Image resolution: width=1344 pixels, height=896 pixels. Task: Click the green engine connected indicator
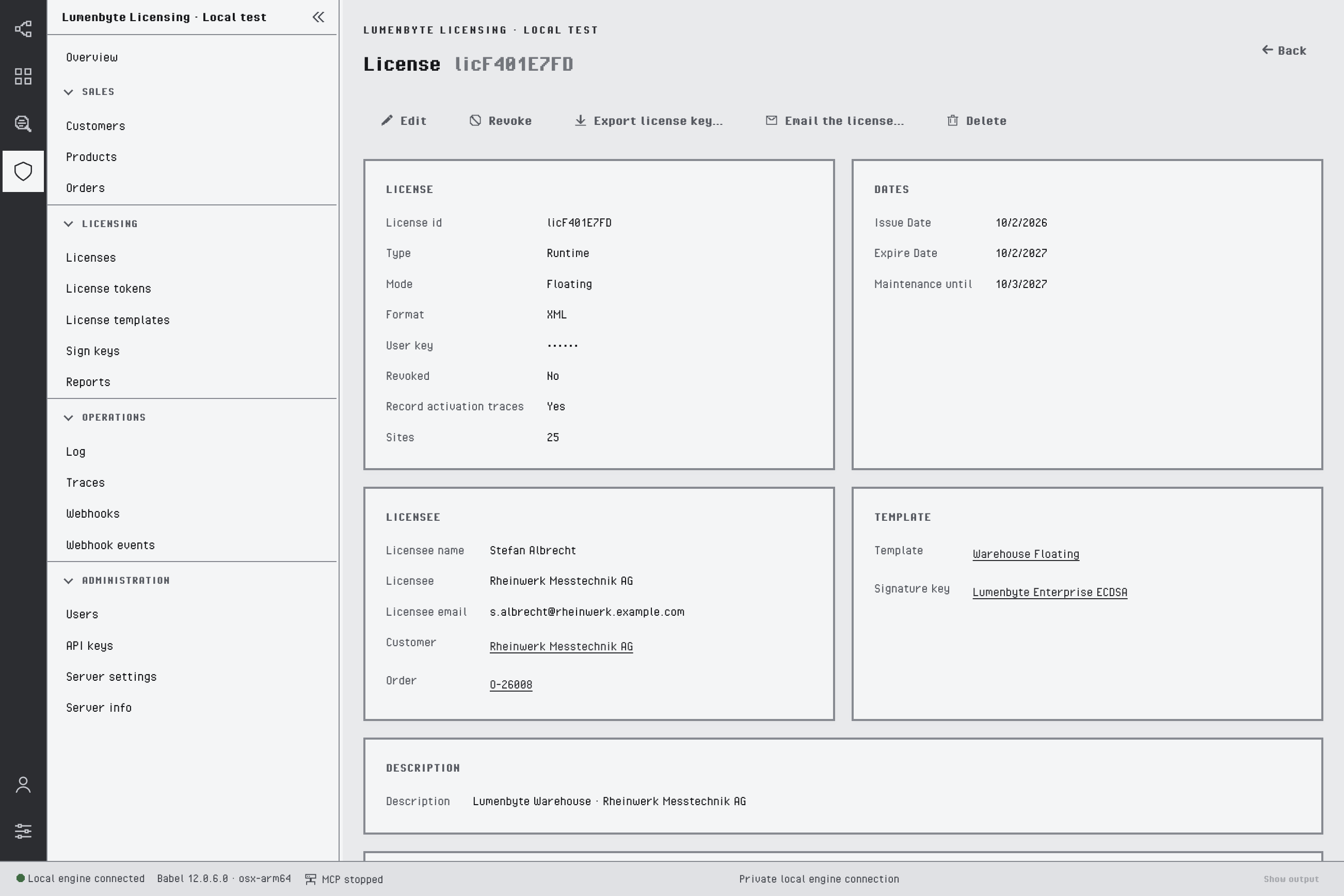21,878
